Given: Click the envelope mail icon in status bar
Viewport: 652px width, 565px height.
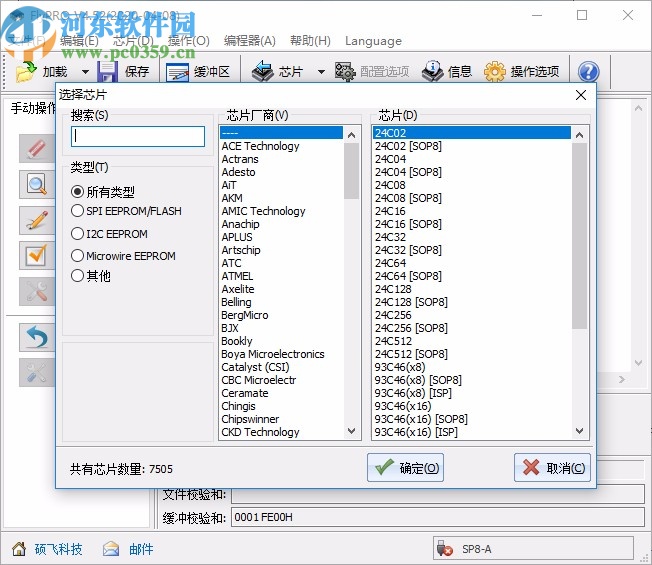Looking at the screenshot, I should 111,549.
